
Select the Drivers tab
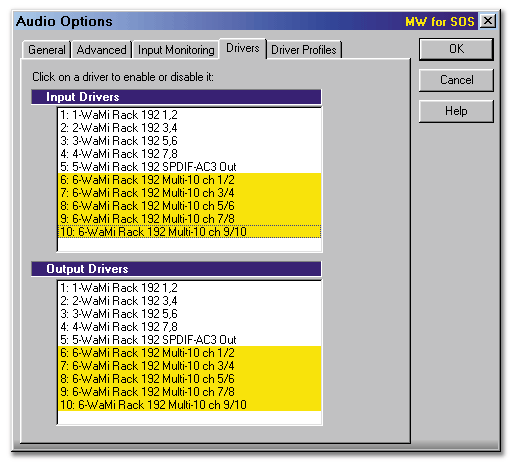click(x=243, y=48)
